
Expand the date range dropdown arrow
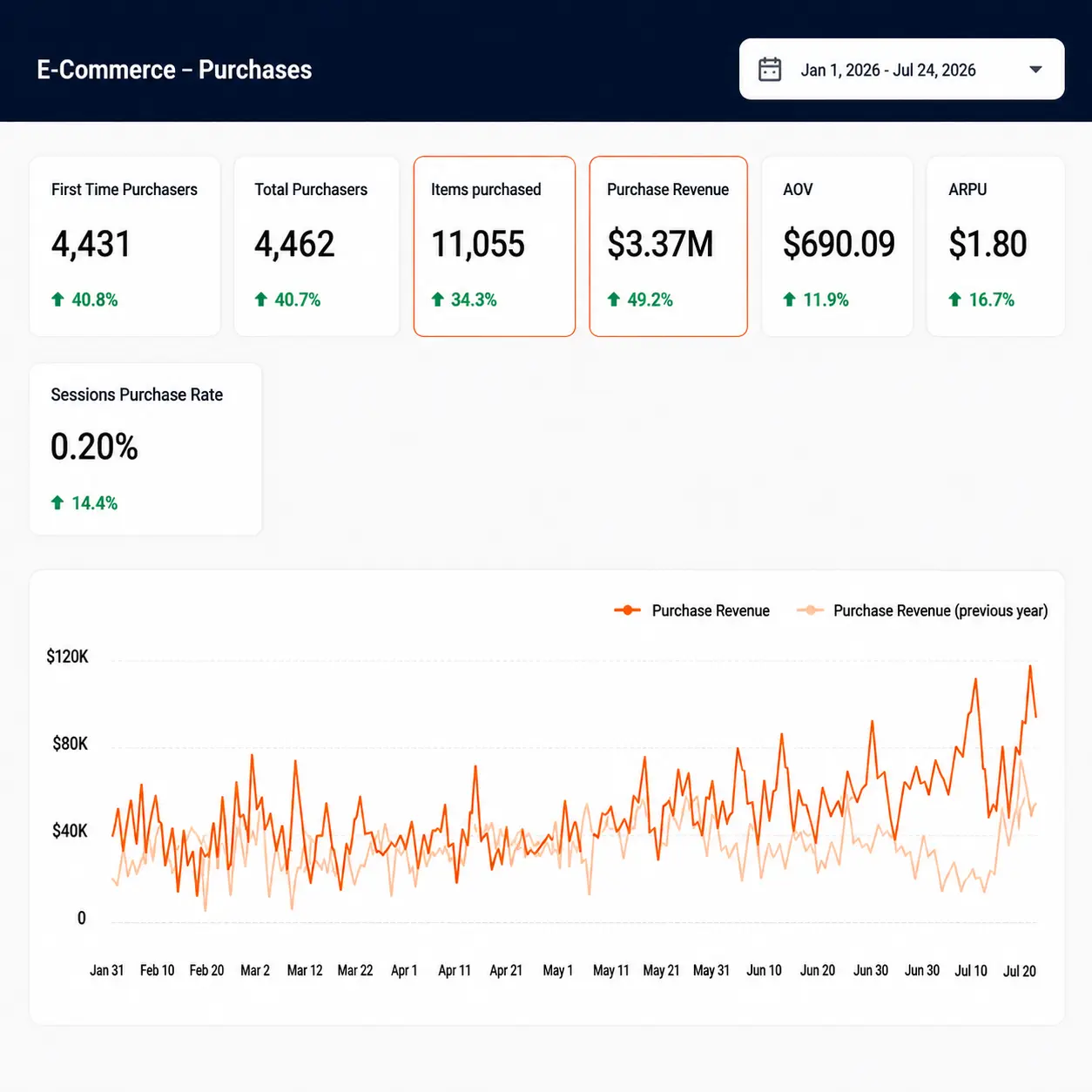tap(1035, 70)
